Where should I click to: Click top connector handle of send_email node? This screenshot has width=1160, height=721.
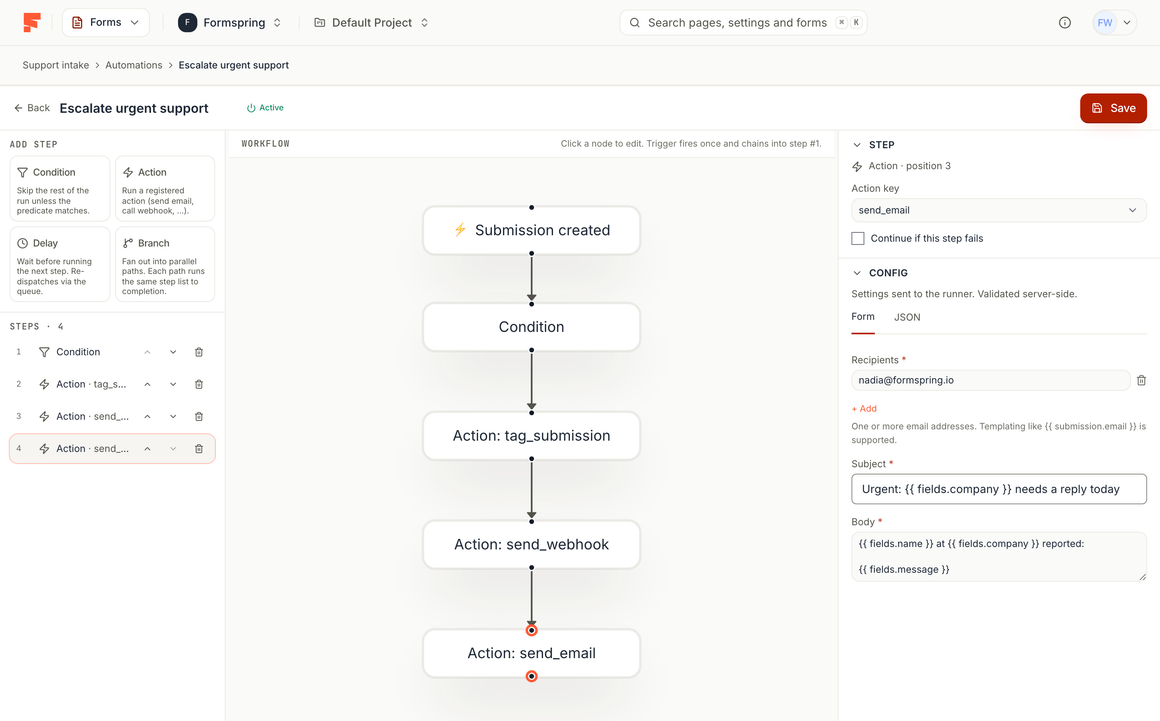[531, 631]
